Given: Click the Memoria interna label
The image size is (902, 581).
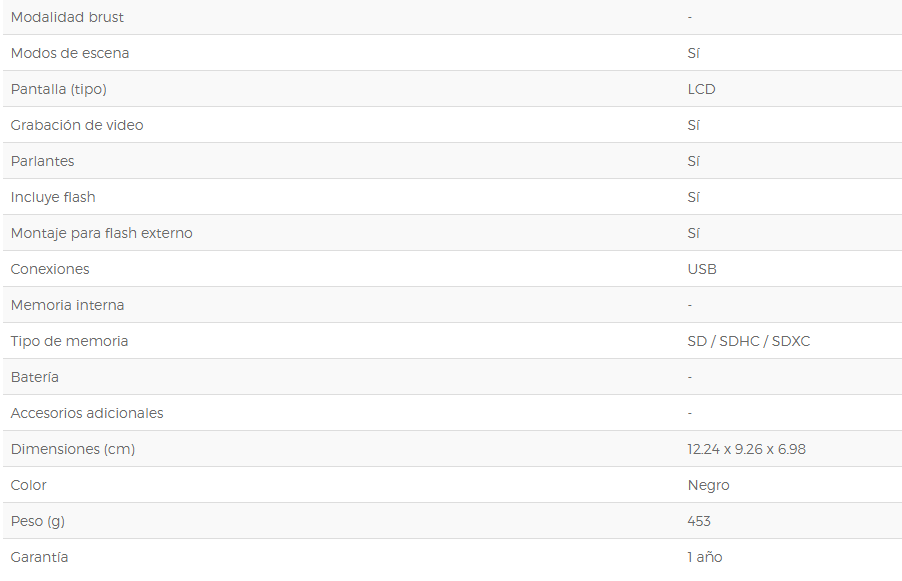Looking at the screenshot, I should (x=67, y=305).
